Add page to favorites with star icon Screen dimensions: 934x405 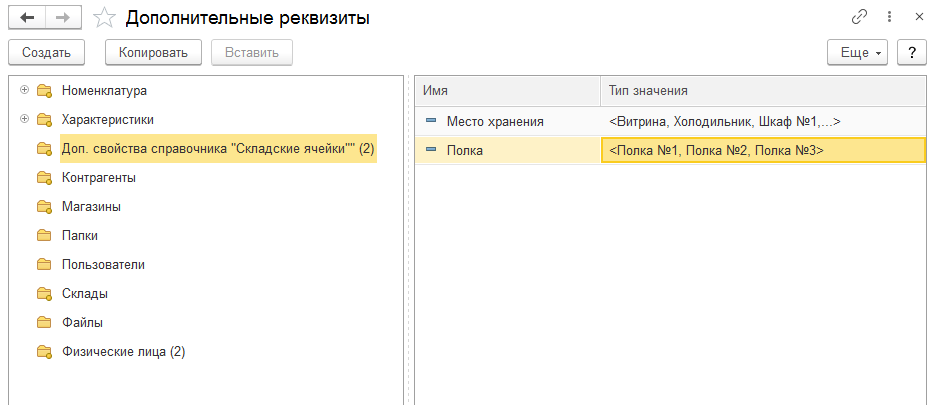click(x=103, y=18)
